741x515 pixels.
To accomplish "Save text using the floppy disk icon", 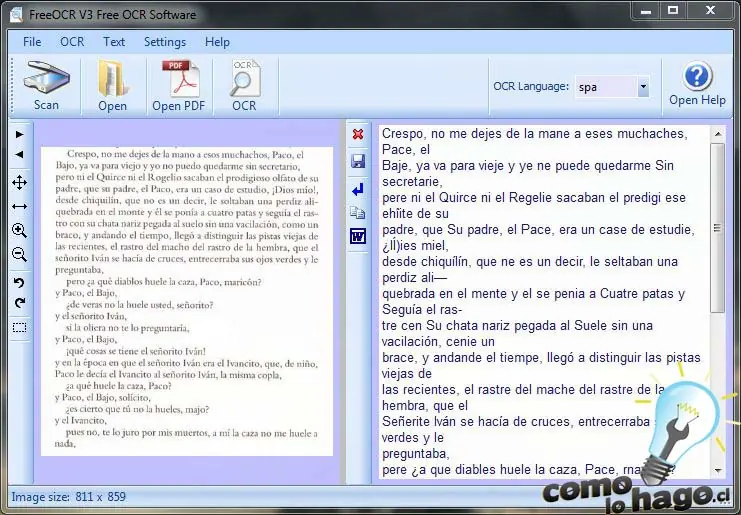I will click(358, 161).
